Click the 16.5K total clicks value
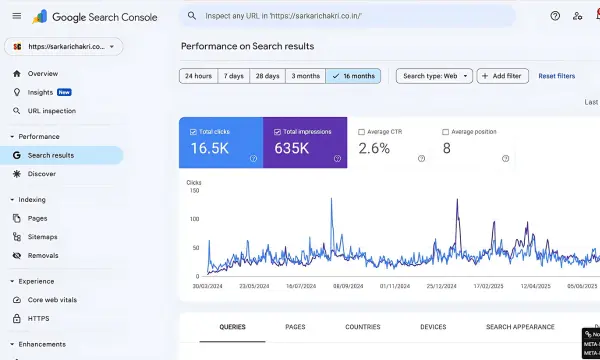Viewport: 600px width, 360px height. click(210, 148)
